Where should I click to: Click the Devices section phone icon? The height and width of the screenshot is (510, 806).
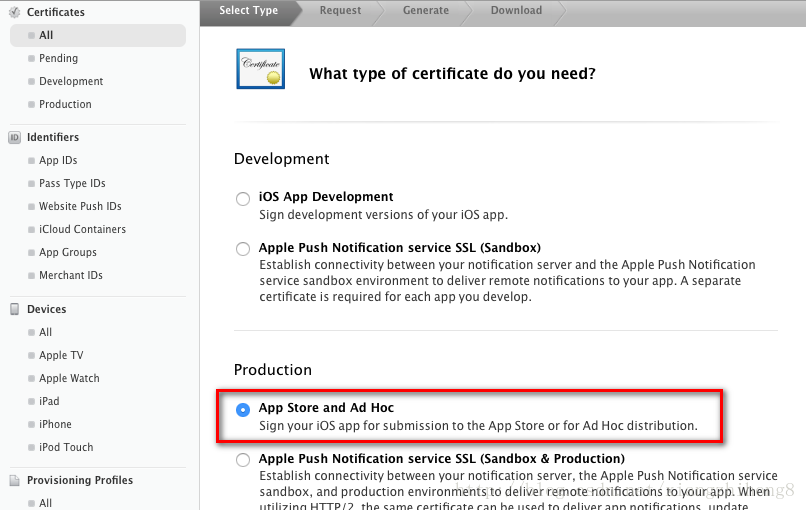point(14,309)
